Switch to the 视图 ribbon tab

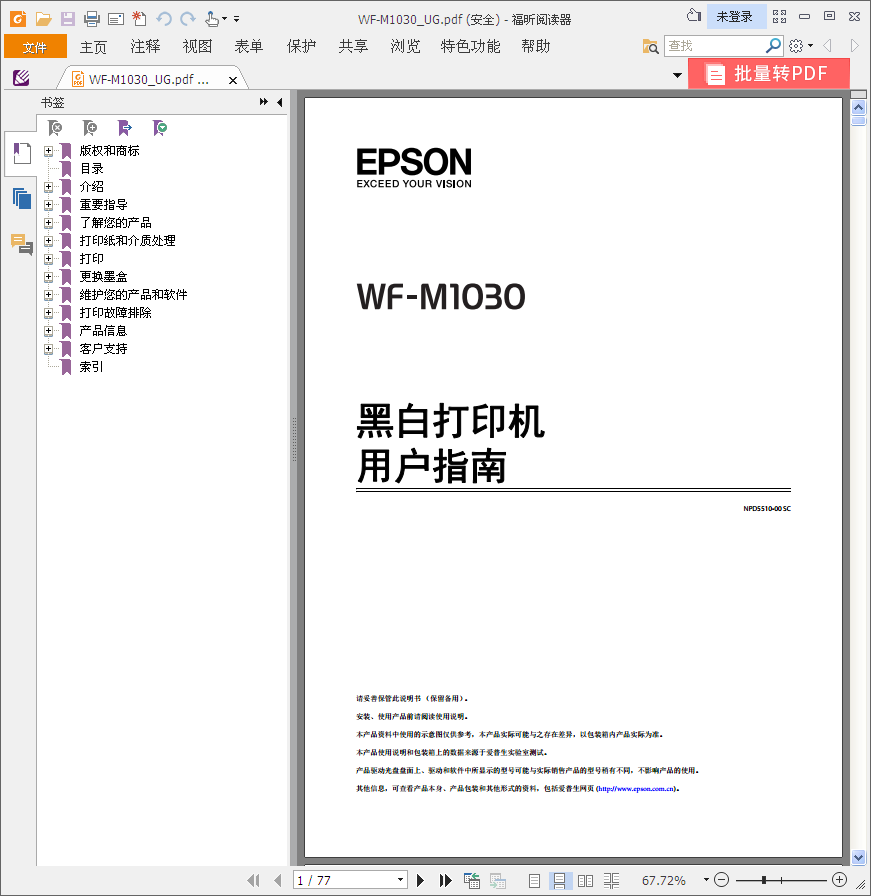pyautogui.click(x=197, y=46)
